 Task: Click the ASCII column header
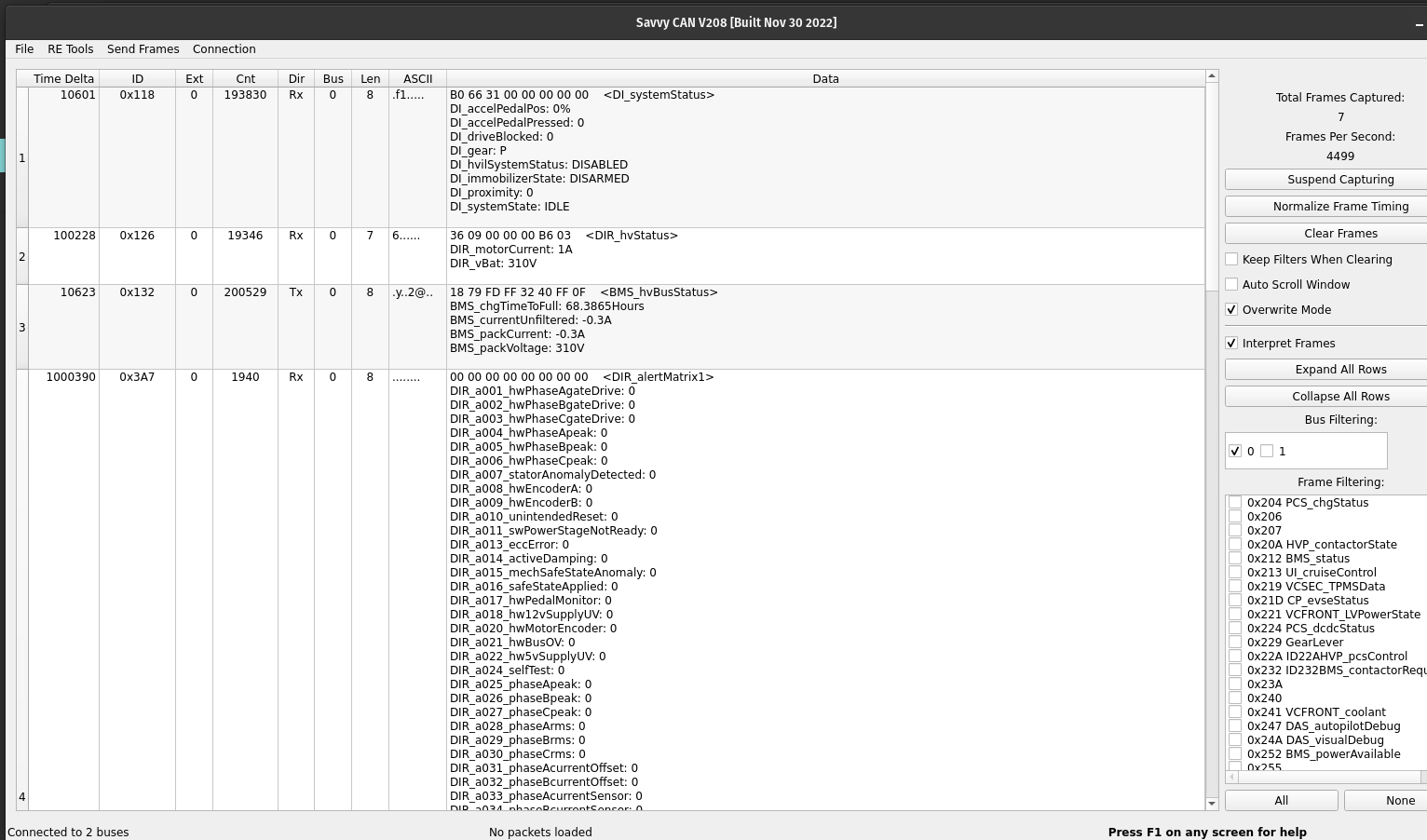coord(417,79)
